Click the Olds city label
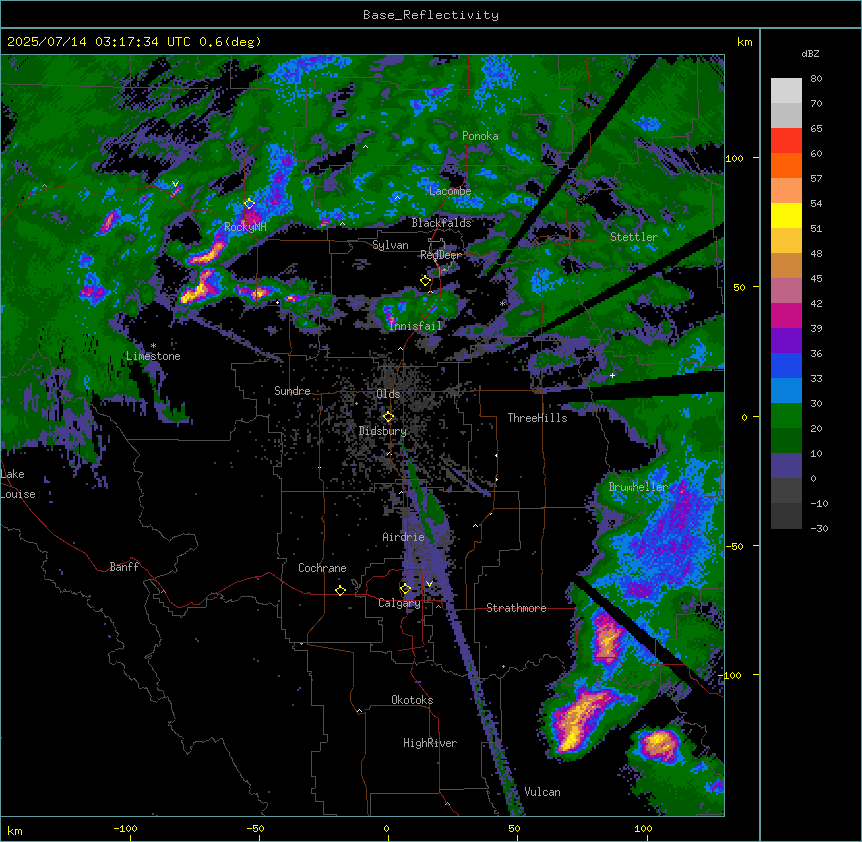862x842 pixels. coord(388,394)
